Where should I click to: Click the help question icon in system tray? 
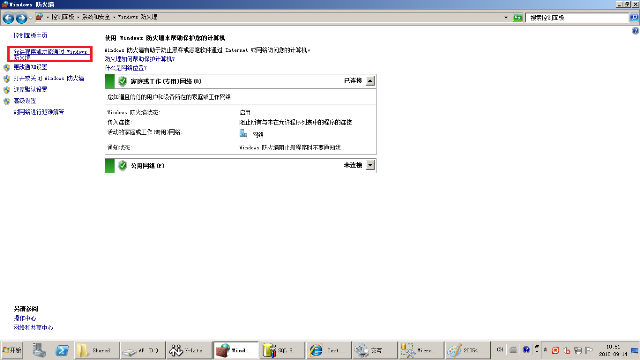pos(526,350)
